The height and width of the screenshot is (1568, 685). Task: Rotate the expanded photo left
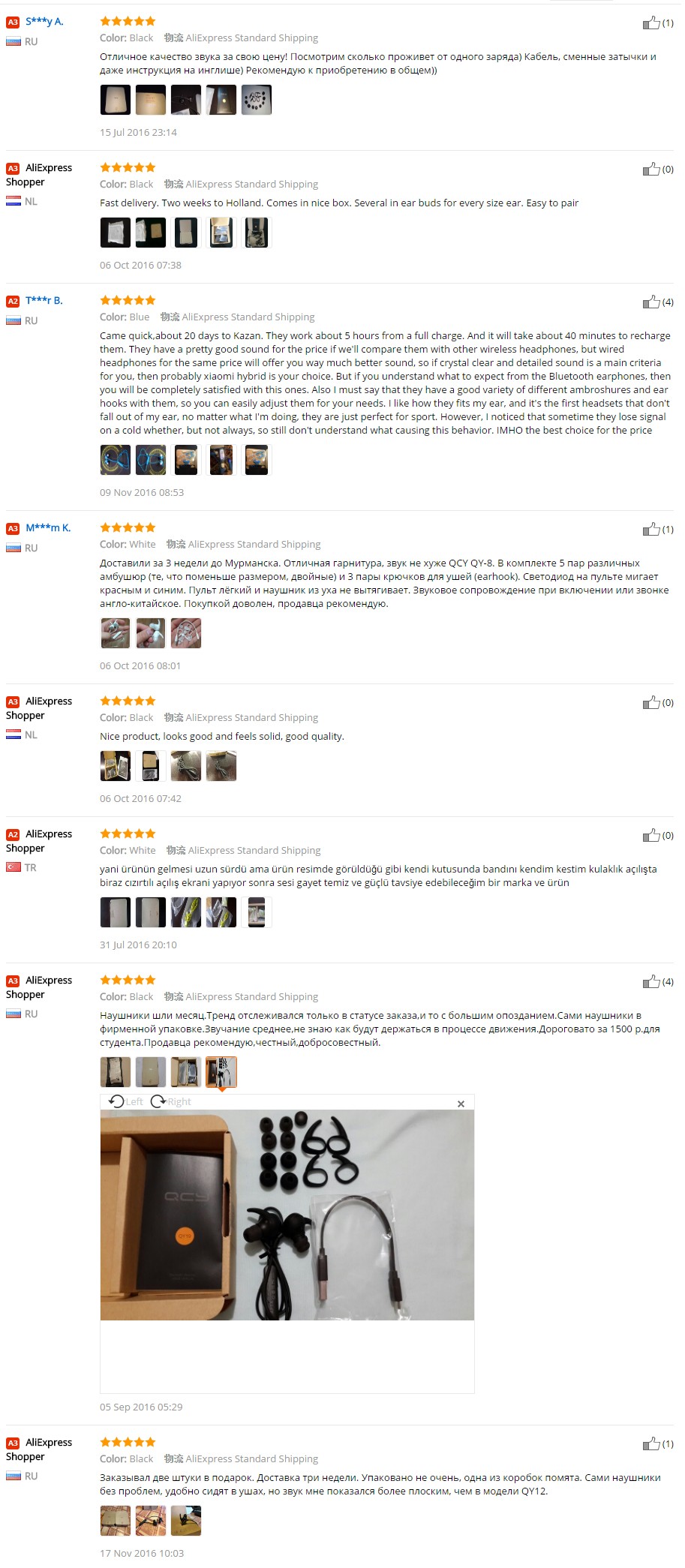pos(125,1101)
